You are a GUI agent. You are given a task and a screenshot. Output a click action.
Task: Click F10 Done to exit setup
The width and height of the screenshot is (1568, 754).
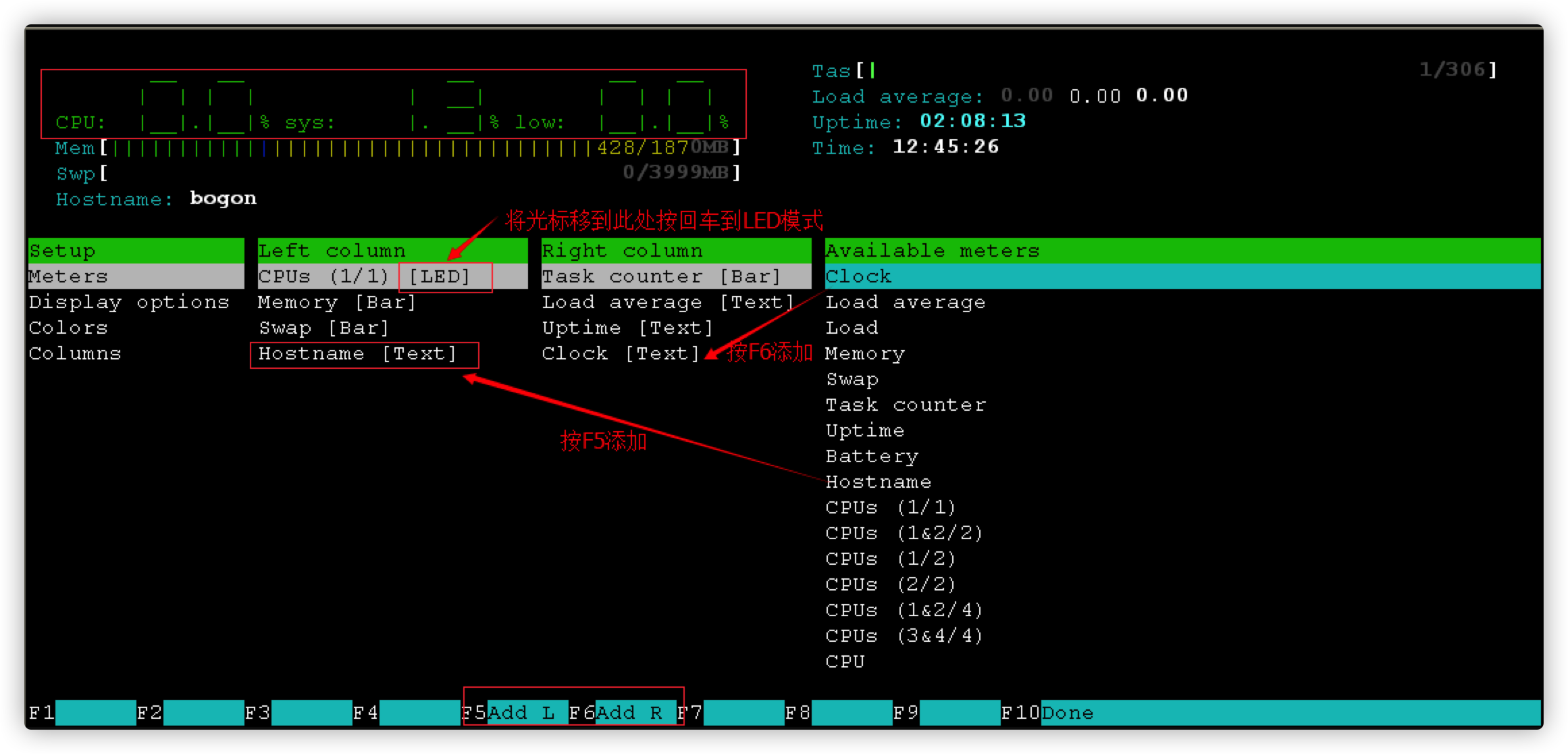(x=1067, y=713)
